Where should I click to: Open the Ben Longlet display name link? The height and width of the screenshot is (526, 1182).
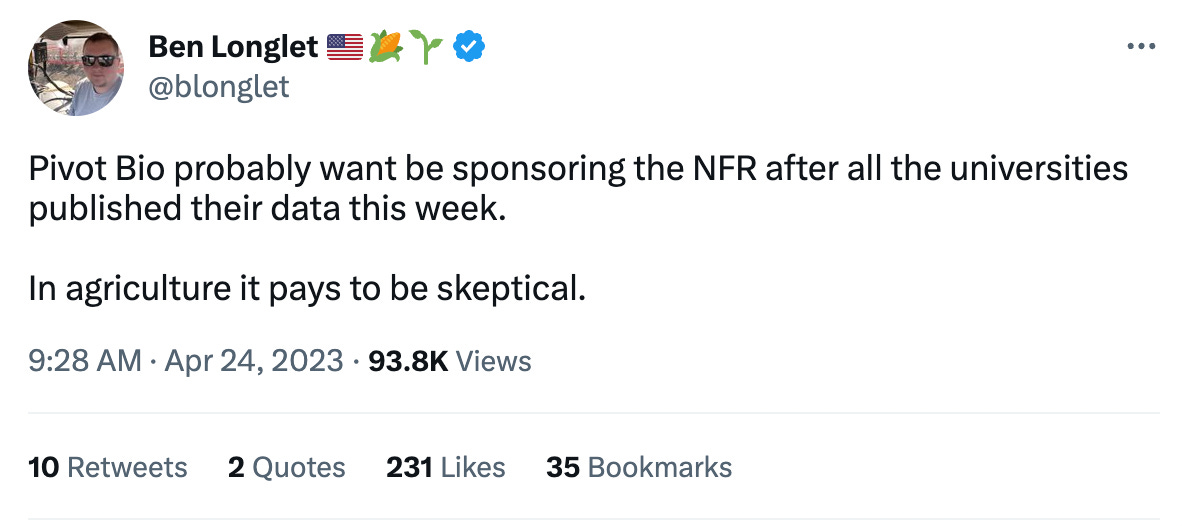(232, 46)
